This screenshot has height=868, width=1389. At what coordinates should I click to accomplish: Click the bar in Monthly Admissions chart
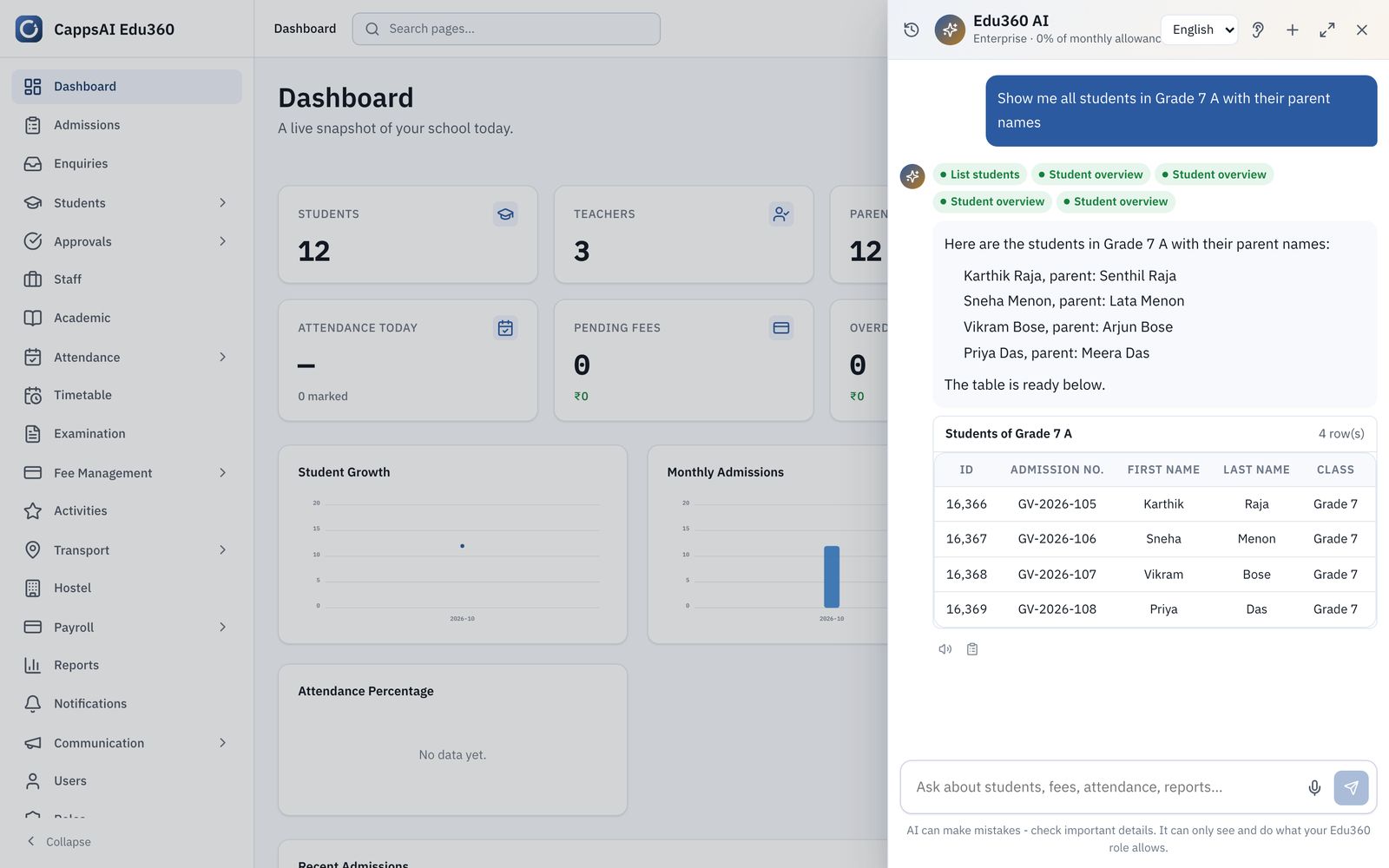(x=832, y=576)
